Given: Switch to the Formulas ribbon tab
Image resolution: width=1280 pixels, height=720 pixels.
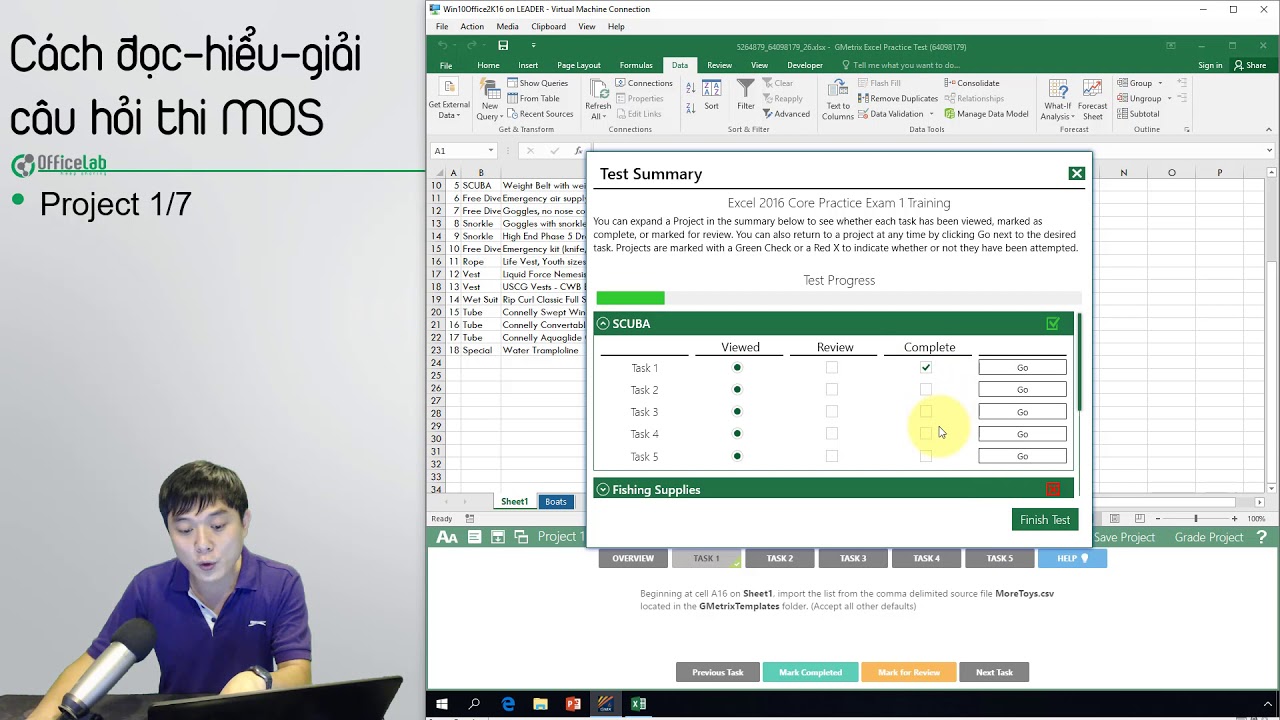Looking at the screenshot, I should coord(636,65).
